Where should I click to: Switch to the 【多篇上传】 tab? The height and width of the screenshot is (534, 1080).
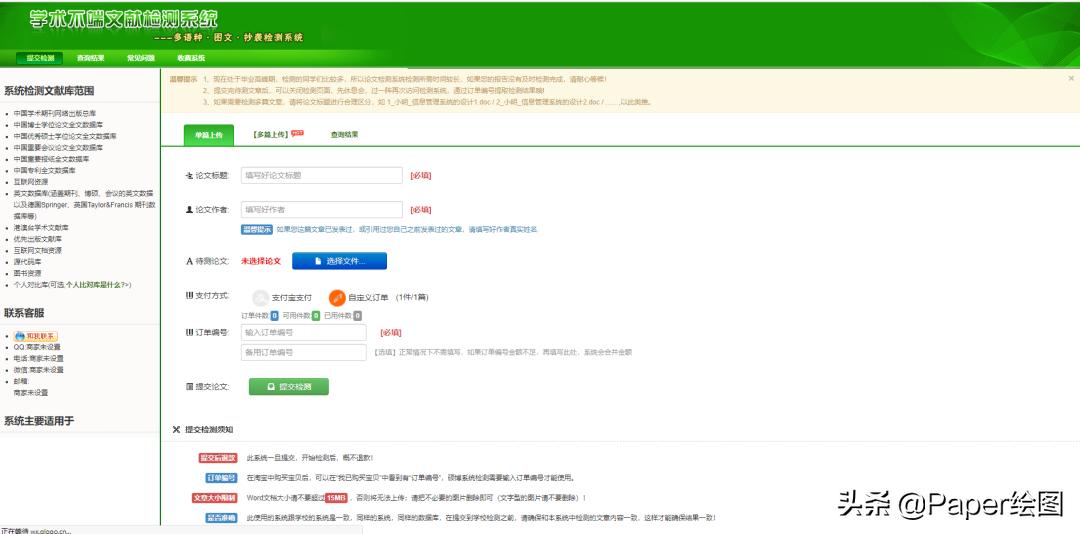tap(270, 135)
